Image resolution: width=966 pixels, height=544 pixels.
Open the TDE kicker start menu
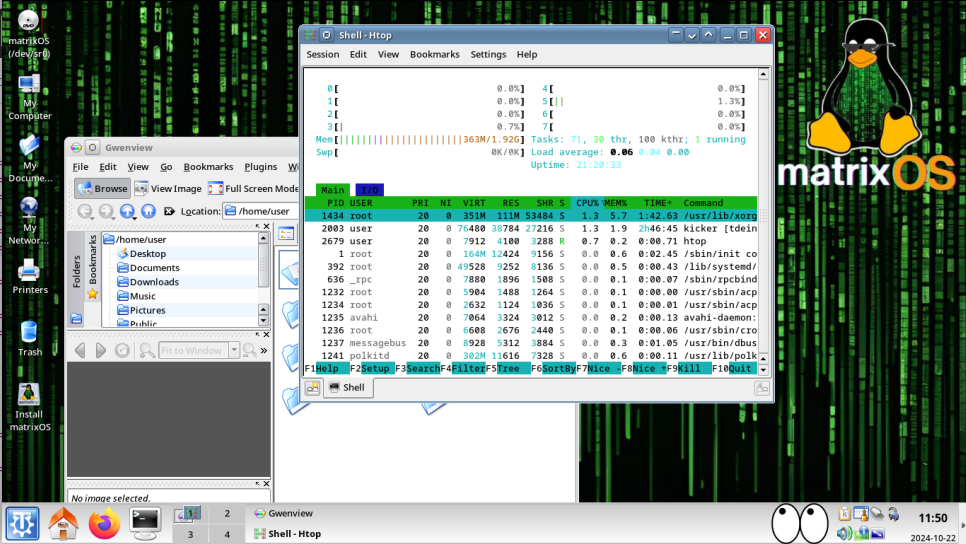point(22,523)
